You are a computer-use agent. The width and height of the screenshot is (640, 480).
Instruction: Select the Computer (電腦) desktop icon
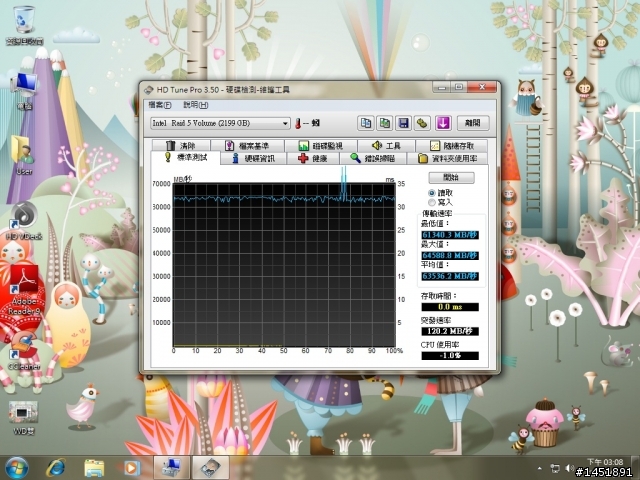click(x=24, y=91)
